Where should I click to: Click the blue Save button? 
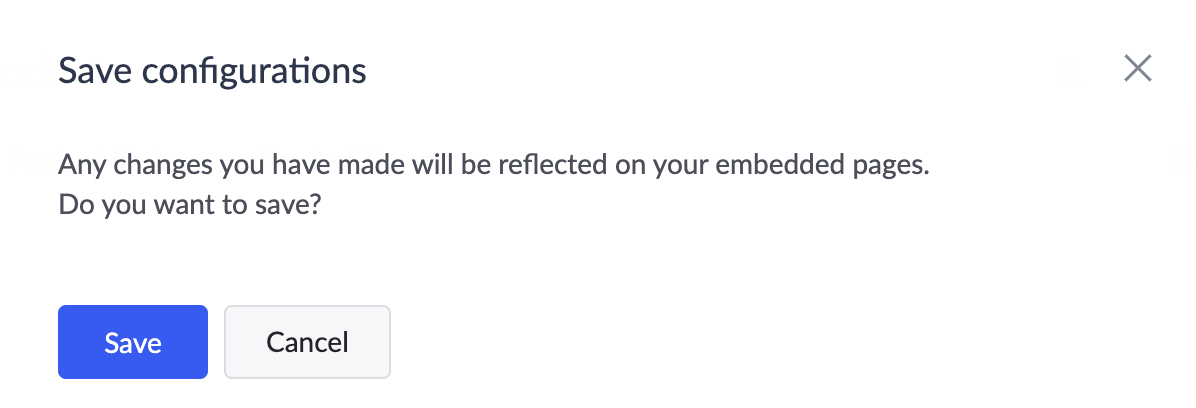(x=132, y=342)
